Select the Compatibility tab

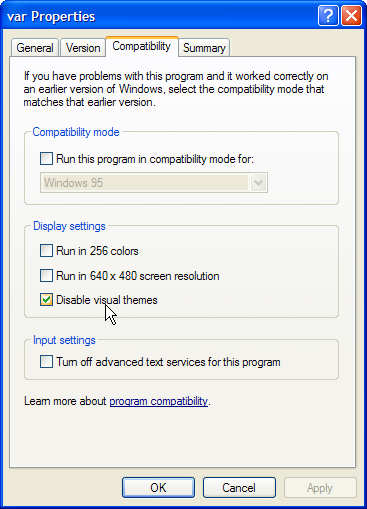142,46
